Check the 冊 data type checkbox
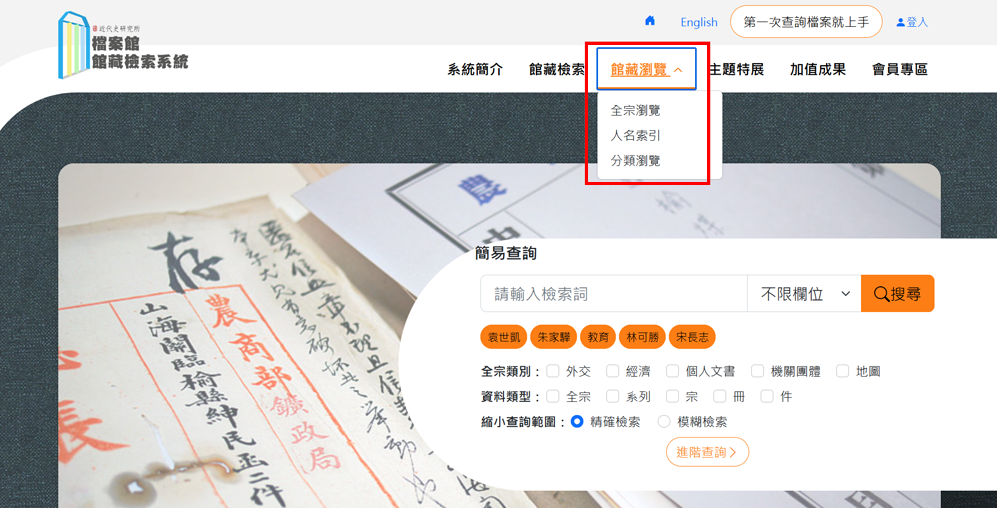This screenshot has height=508, width=997. point(719,396)
